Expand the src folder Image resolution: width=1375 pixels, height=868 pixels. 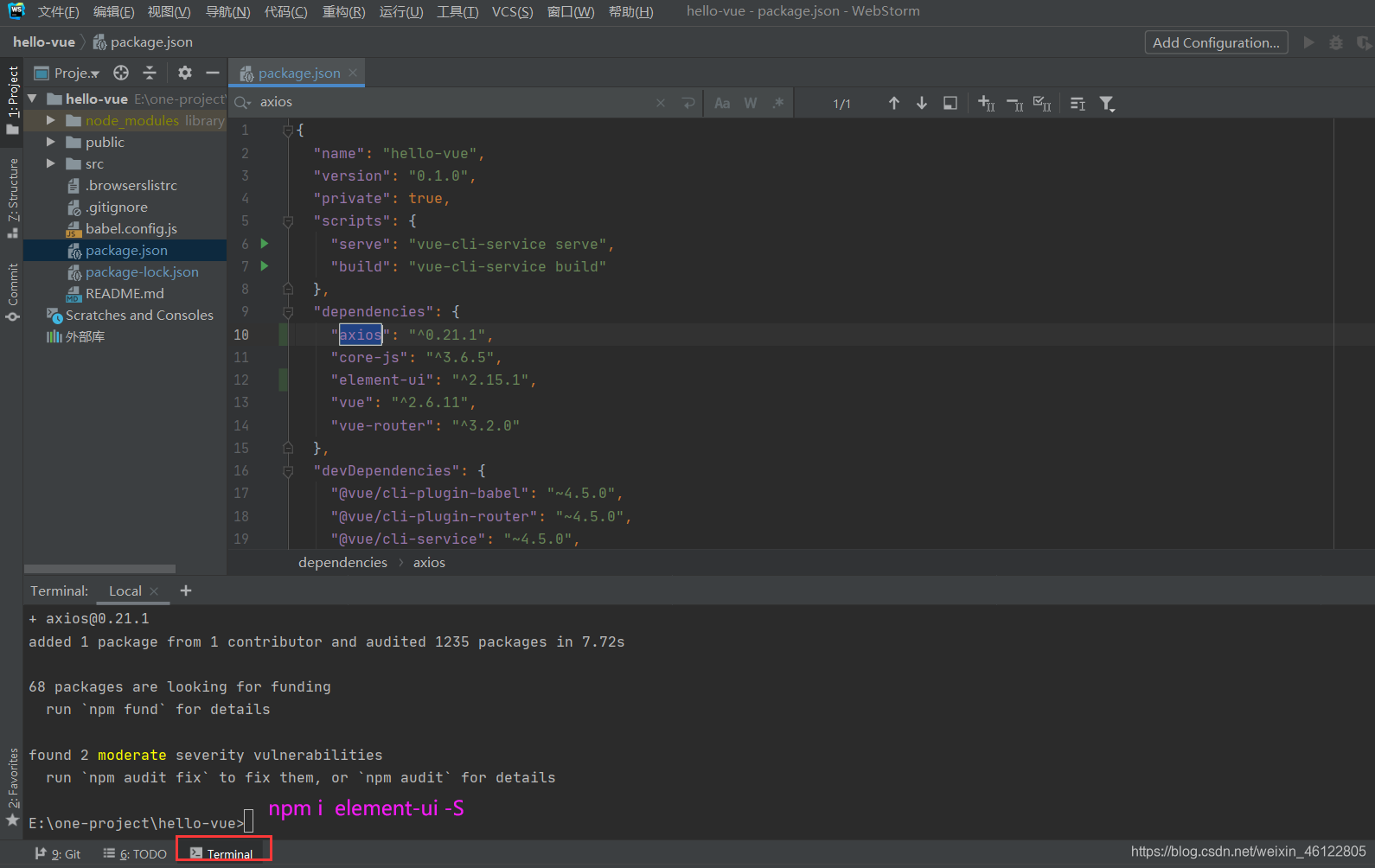[x=51, y=163]
